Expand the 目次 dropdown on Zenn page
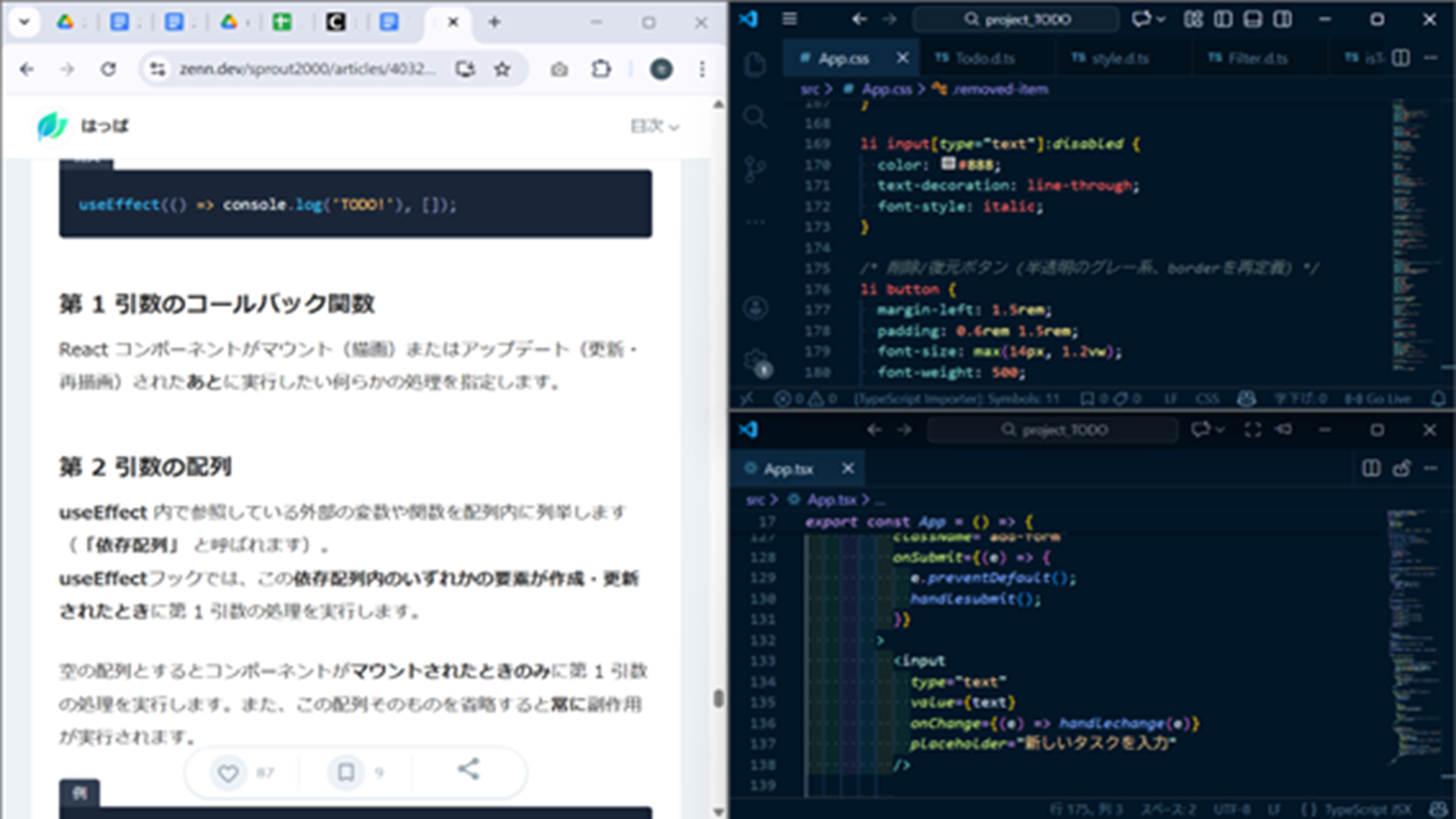Image resolution: width=1456 pixels, height=819 pixels. click(654, 126)
